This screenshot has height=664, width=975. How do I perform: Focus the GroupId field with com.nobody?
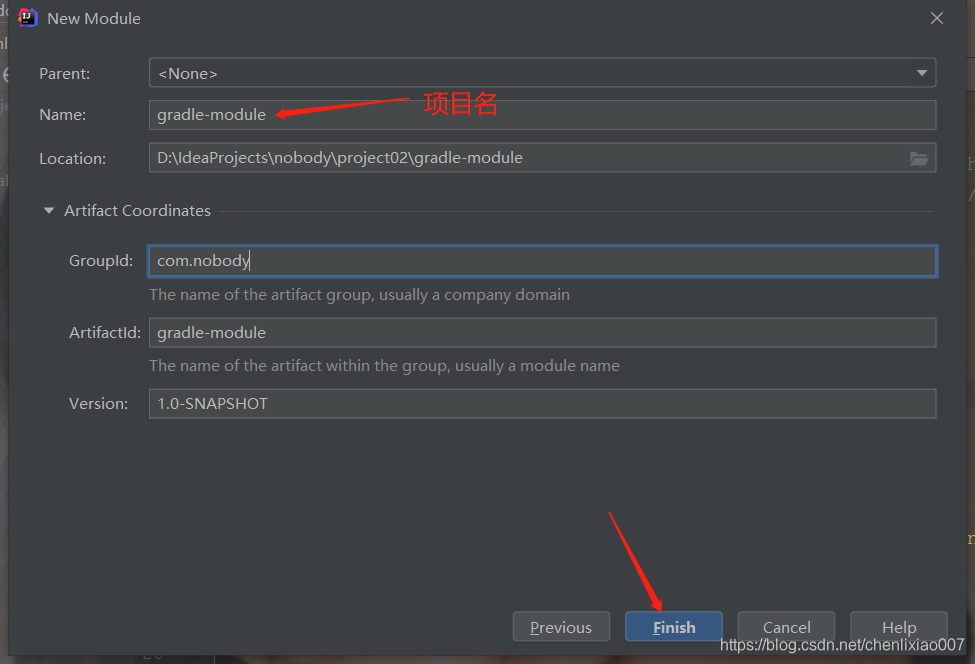[542, 261]
